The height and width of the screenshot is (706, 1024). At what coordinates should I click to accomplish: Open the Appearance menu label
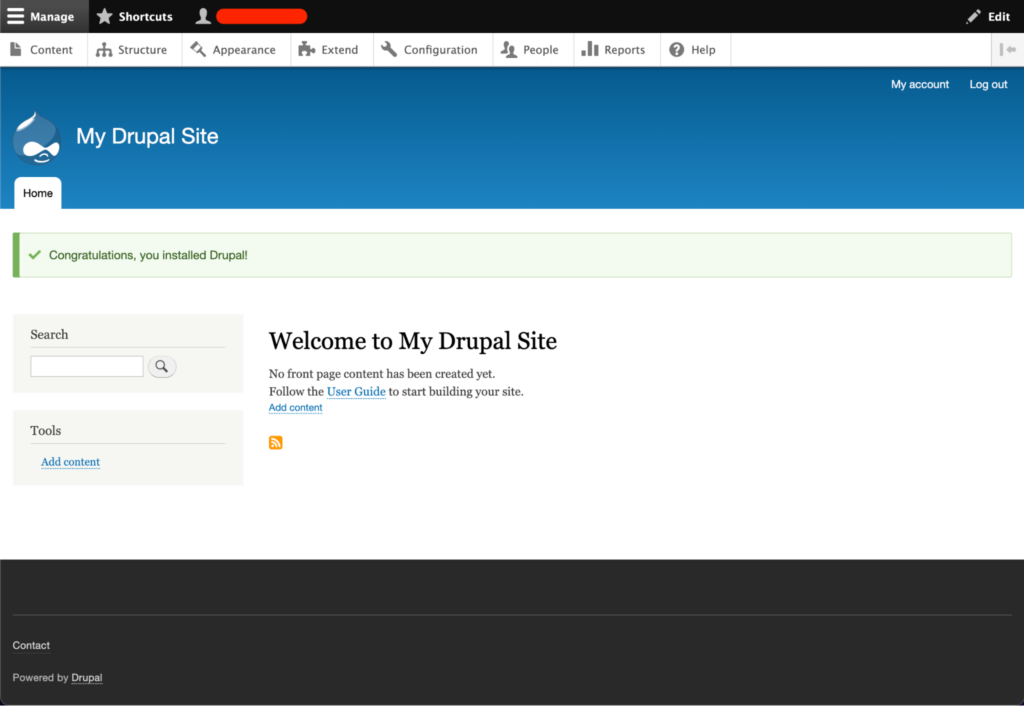[244, 50]
